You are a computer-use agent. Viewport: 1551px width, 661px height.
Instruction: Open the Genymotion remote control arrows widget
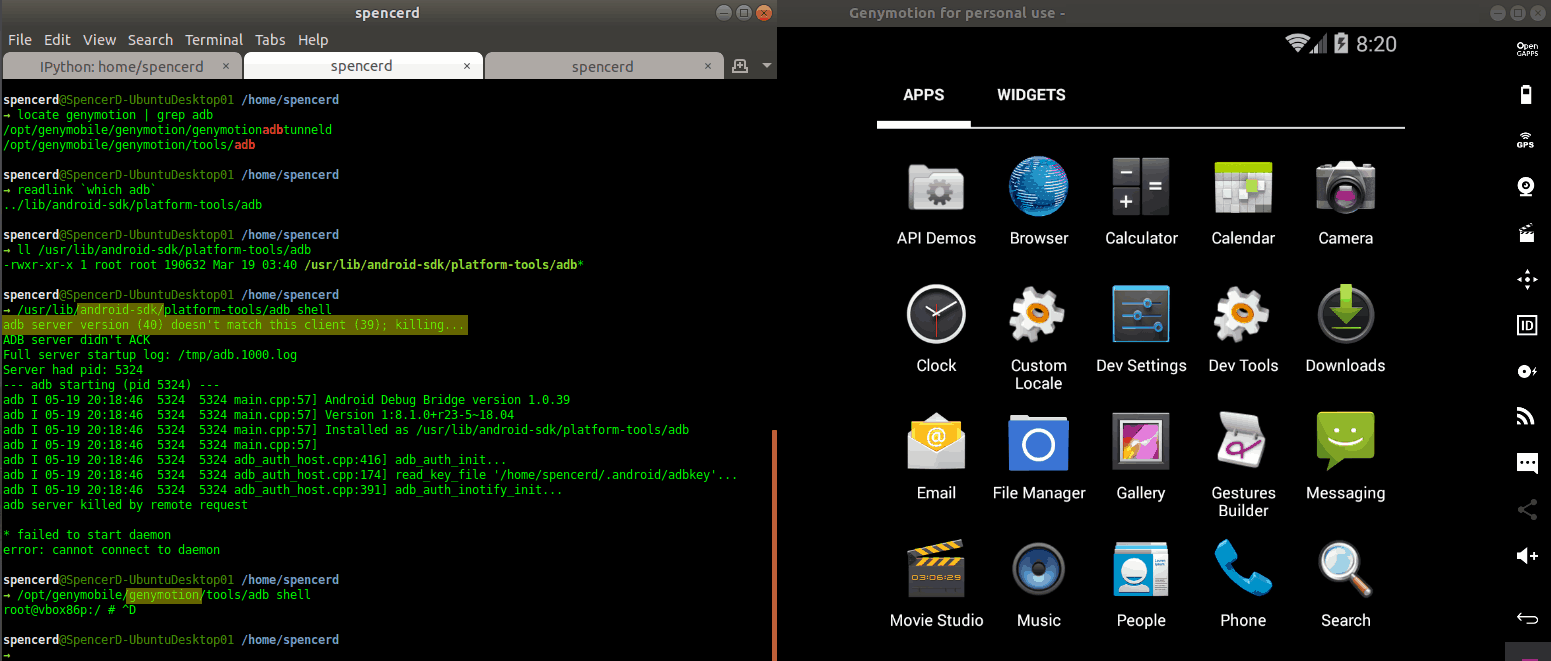(x=1527, y=280)
